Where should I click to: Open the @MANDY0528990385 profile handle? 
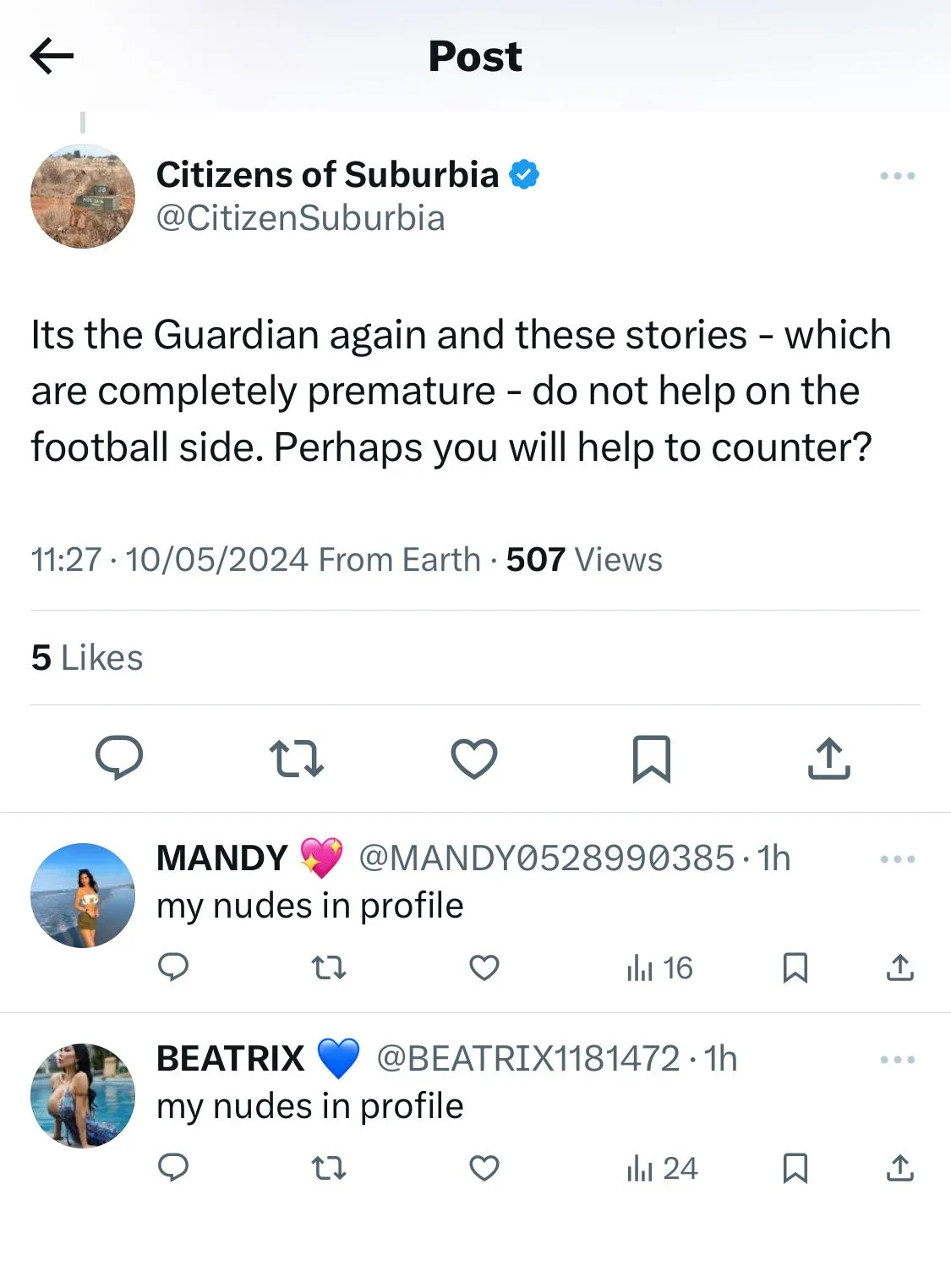[546, 858]
